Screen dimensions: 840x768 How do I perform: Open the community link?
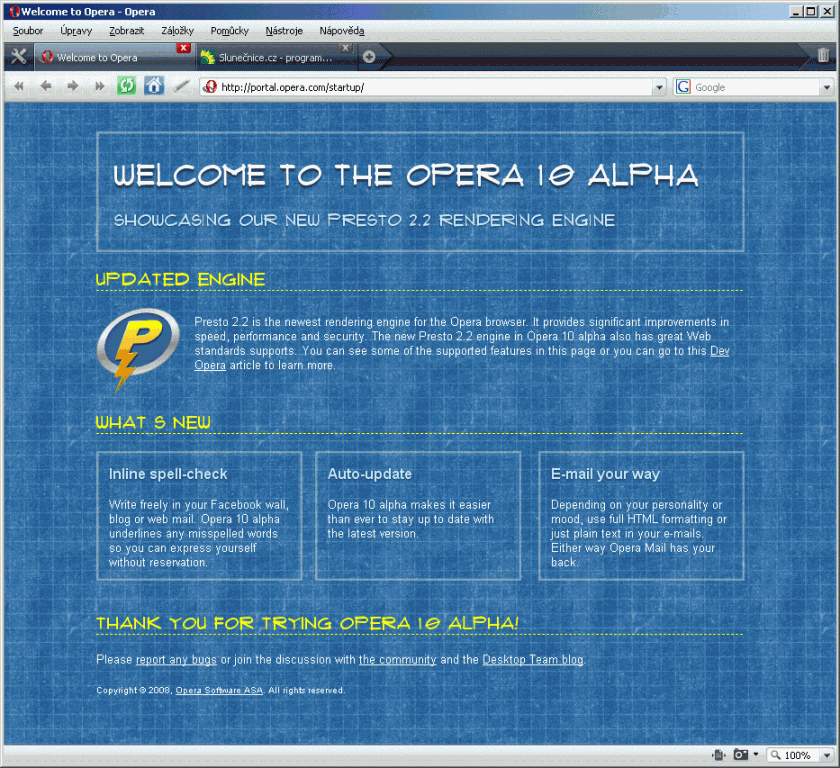(398, 660)
